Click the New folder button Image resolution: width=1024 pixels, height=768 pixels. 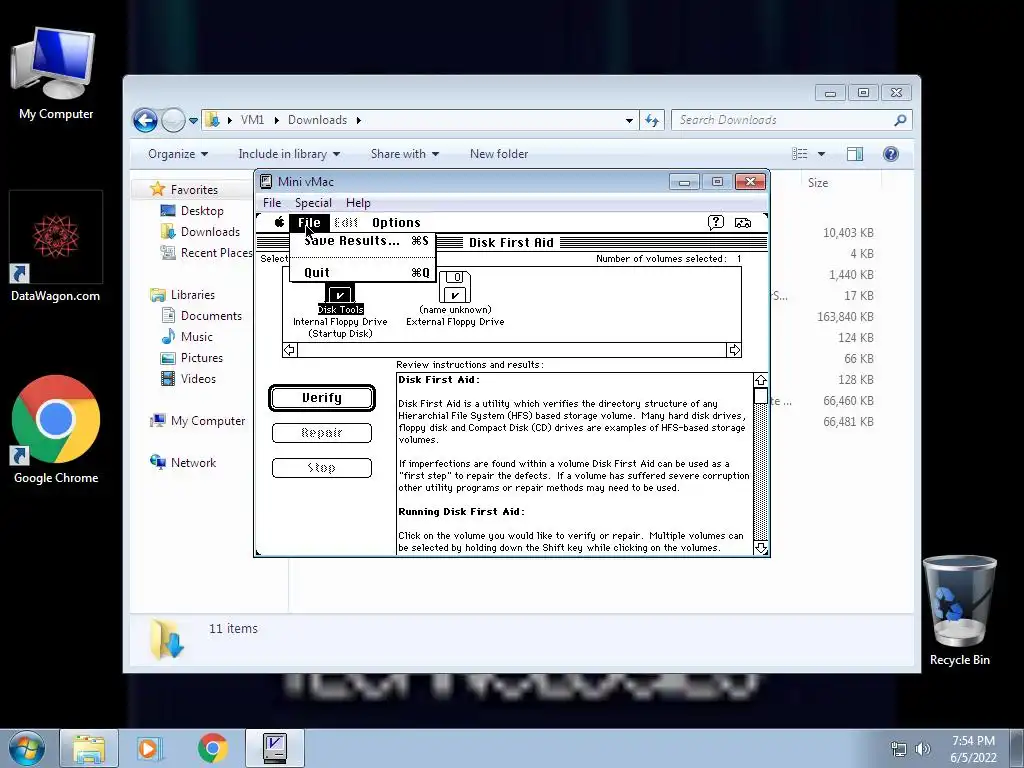pyautogui.click(x=499, y=154)
